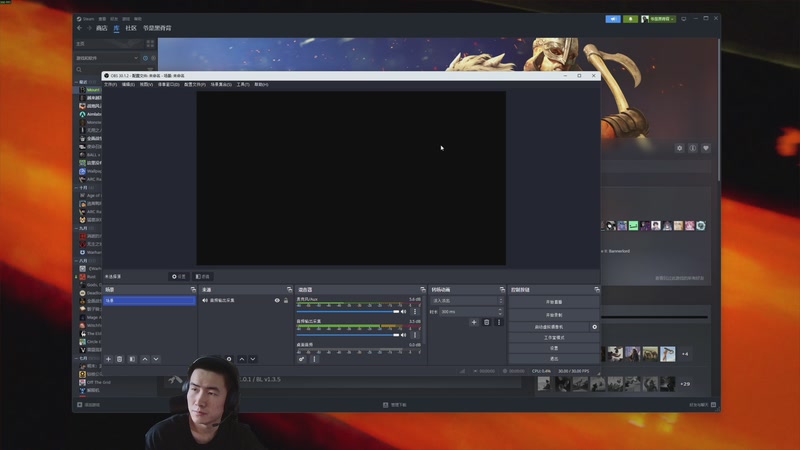Click Steam back arrow
This screenshot has height=450, width=800.
[x=80, y=28]
